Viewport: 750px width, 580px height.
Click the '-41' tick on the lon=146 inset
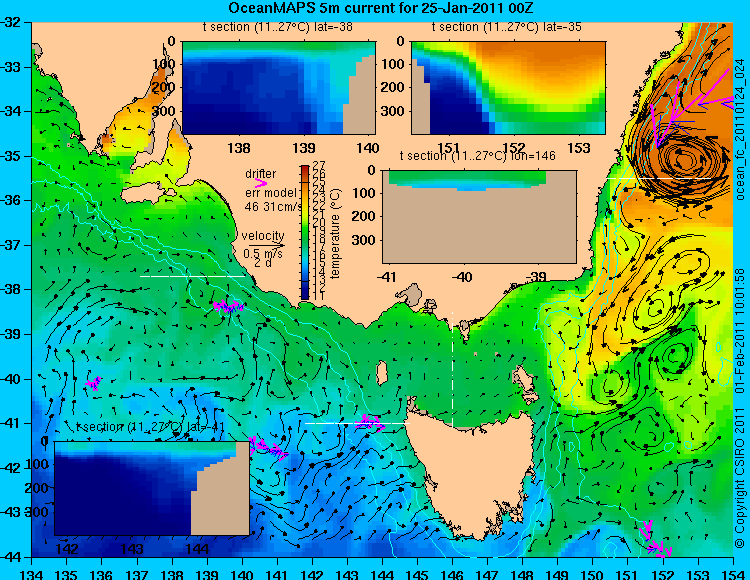pos(386,276)
